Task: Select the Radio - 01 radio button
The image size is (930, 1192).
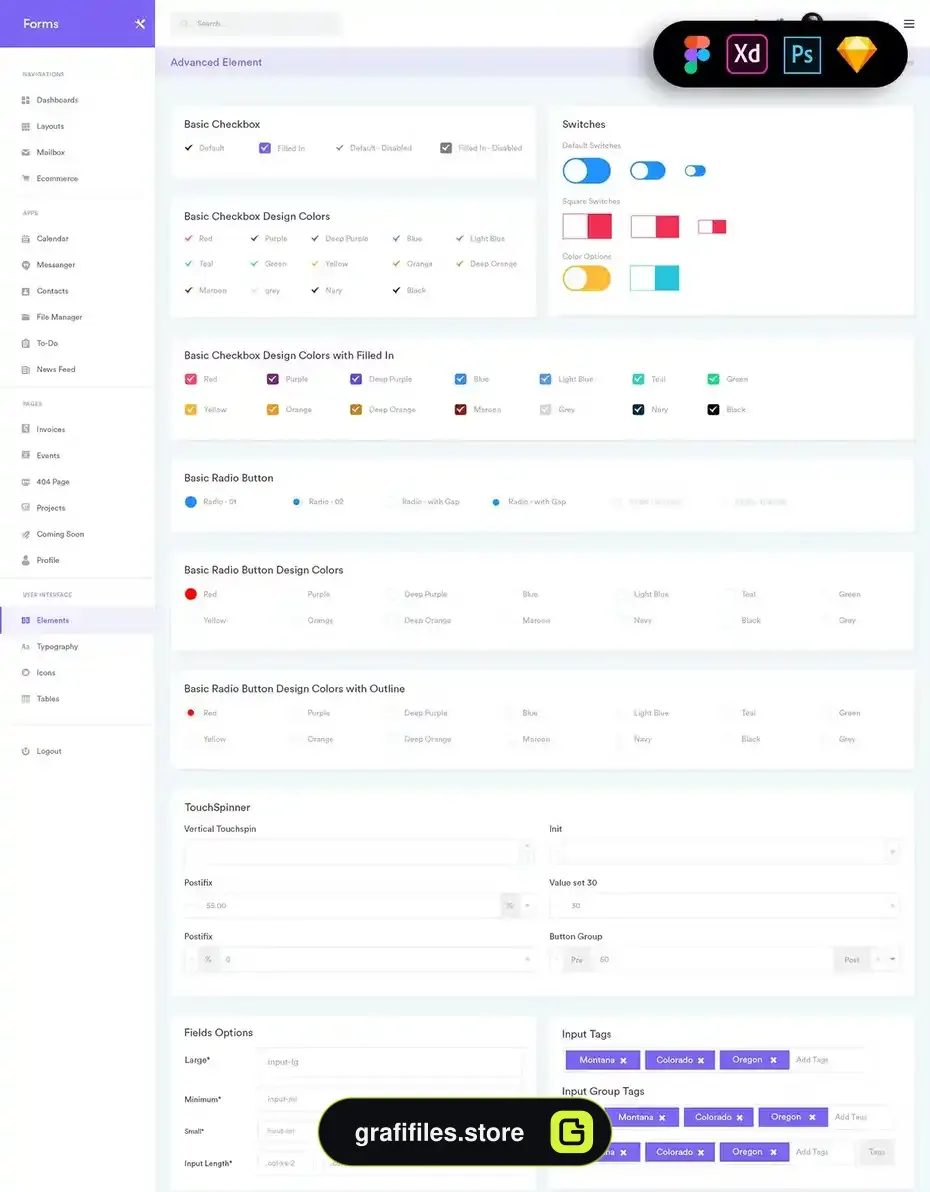Action: pos(191,502)
